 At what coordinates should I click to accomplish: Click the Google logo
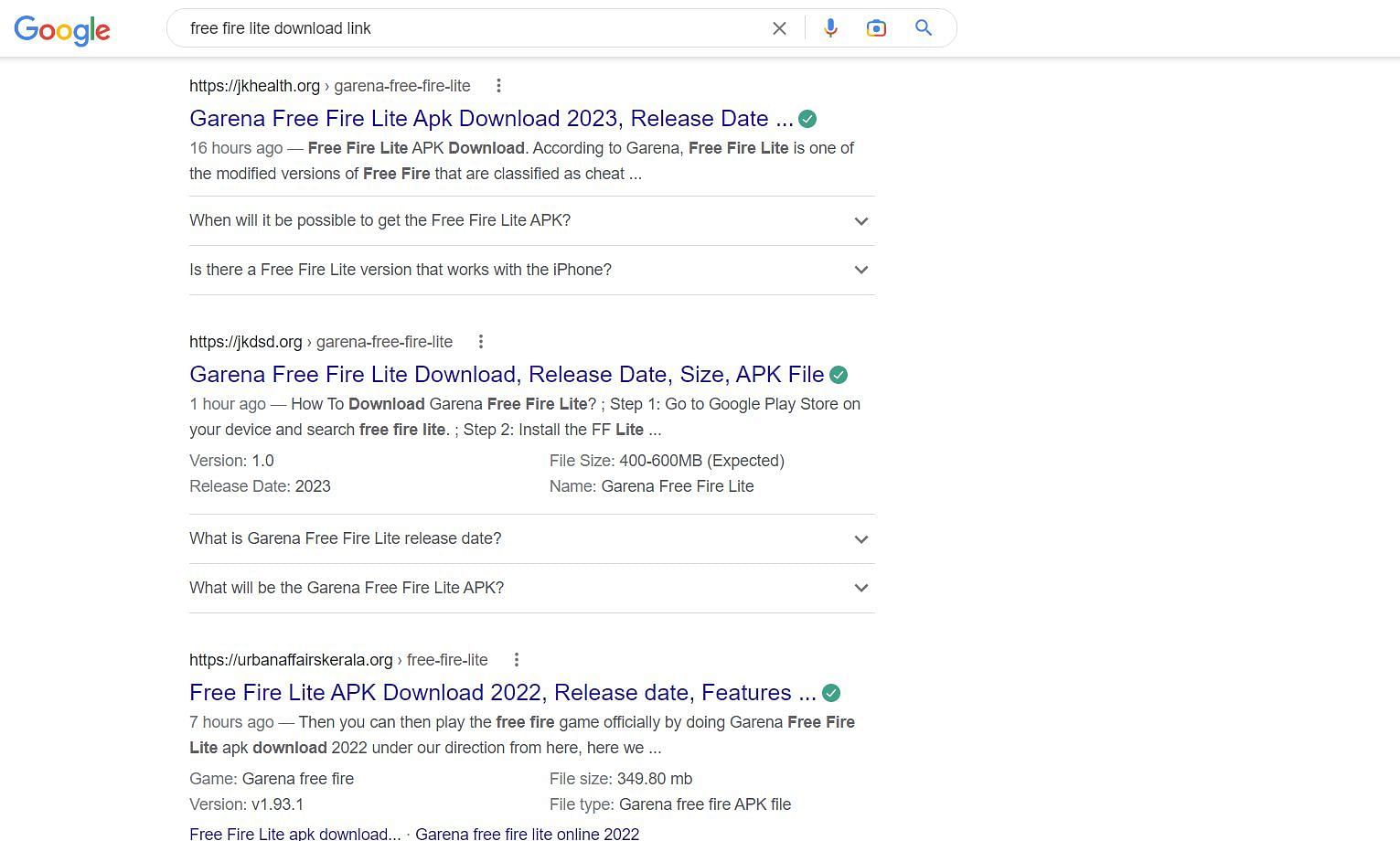[x=62, y=30]
